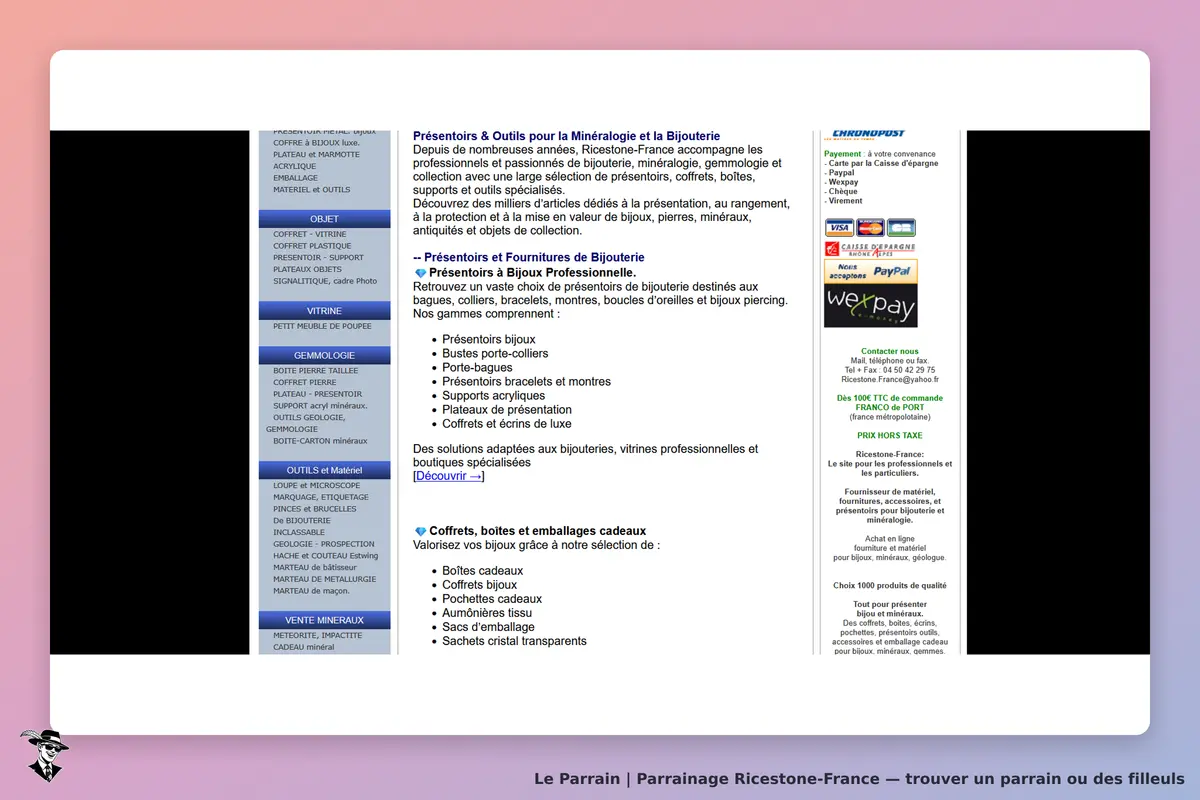Image resolution: width=1200 pixels, height=800 pixels.
Task: Select SIGNALITIQUE, cadre Photo link
Action: [325, 281]
